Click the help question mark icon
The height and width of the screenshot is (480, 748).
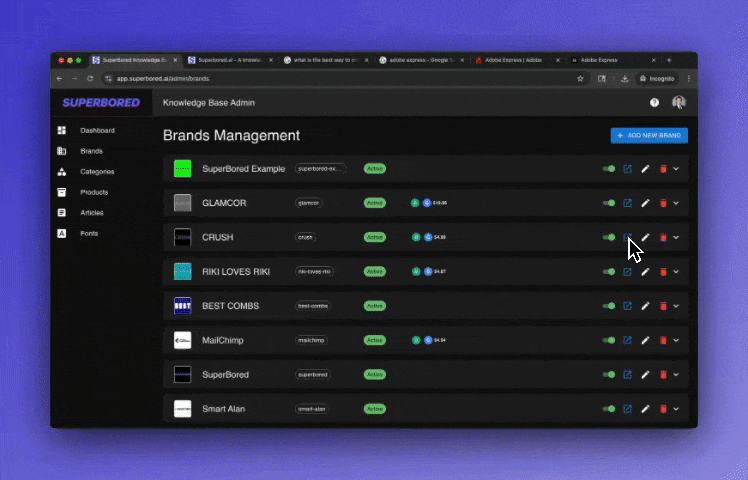654,103
